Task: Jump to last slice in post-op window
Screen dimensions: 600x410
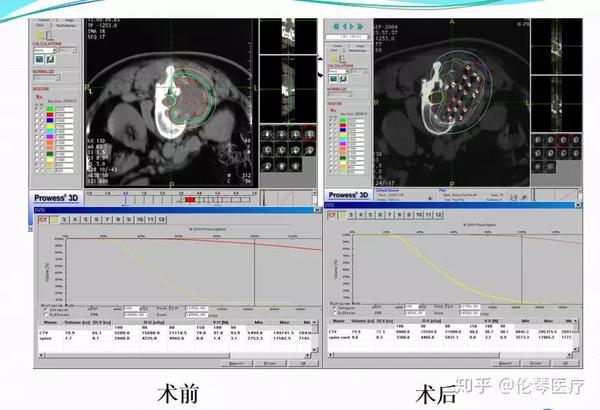Action: tap(360, 26)
